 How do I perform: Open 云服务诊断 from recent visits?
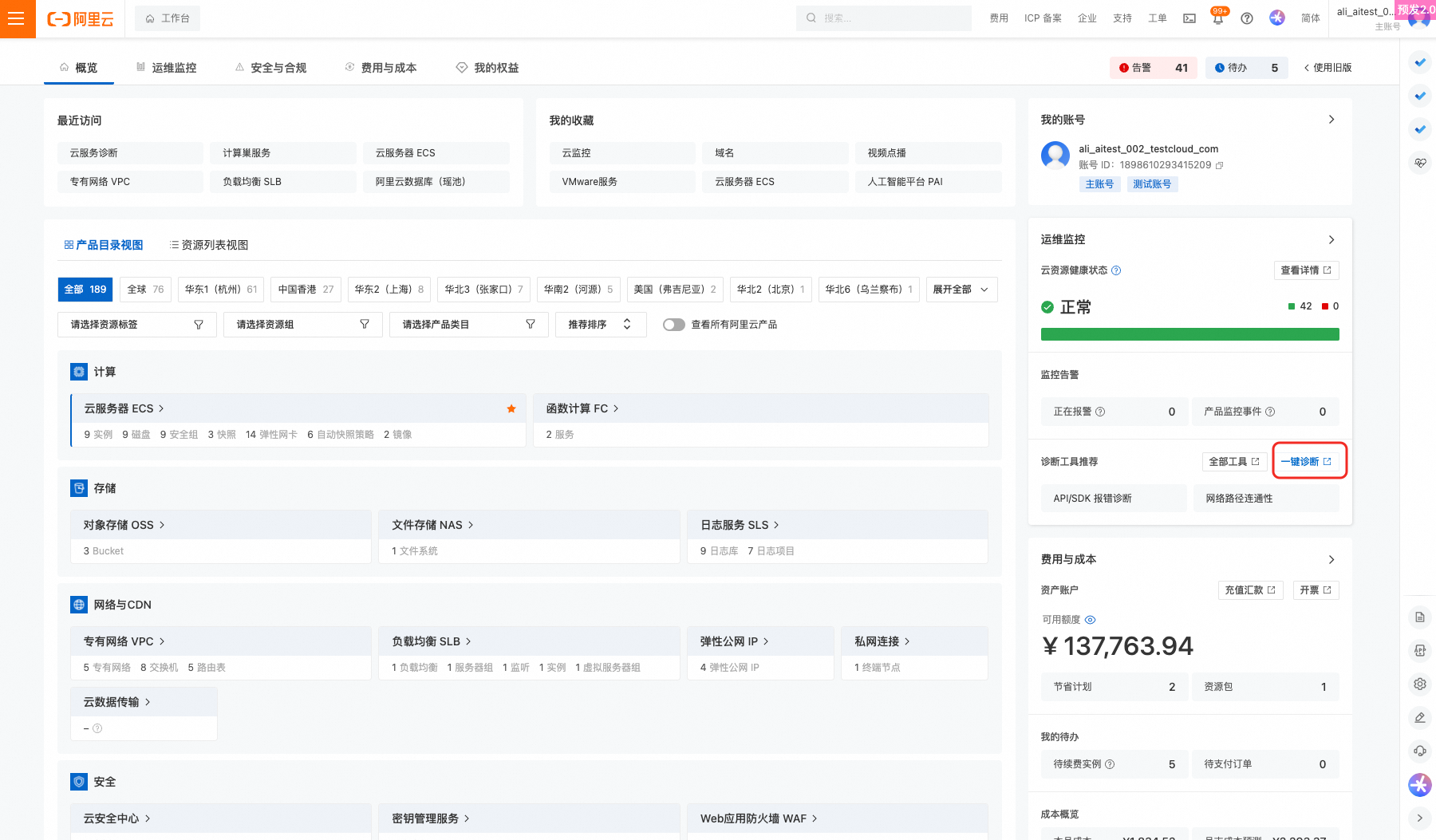pyautogui.click(x=130, y=153)
